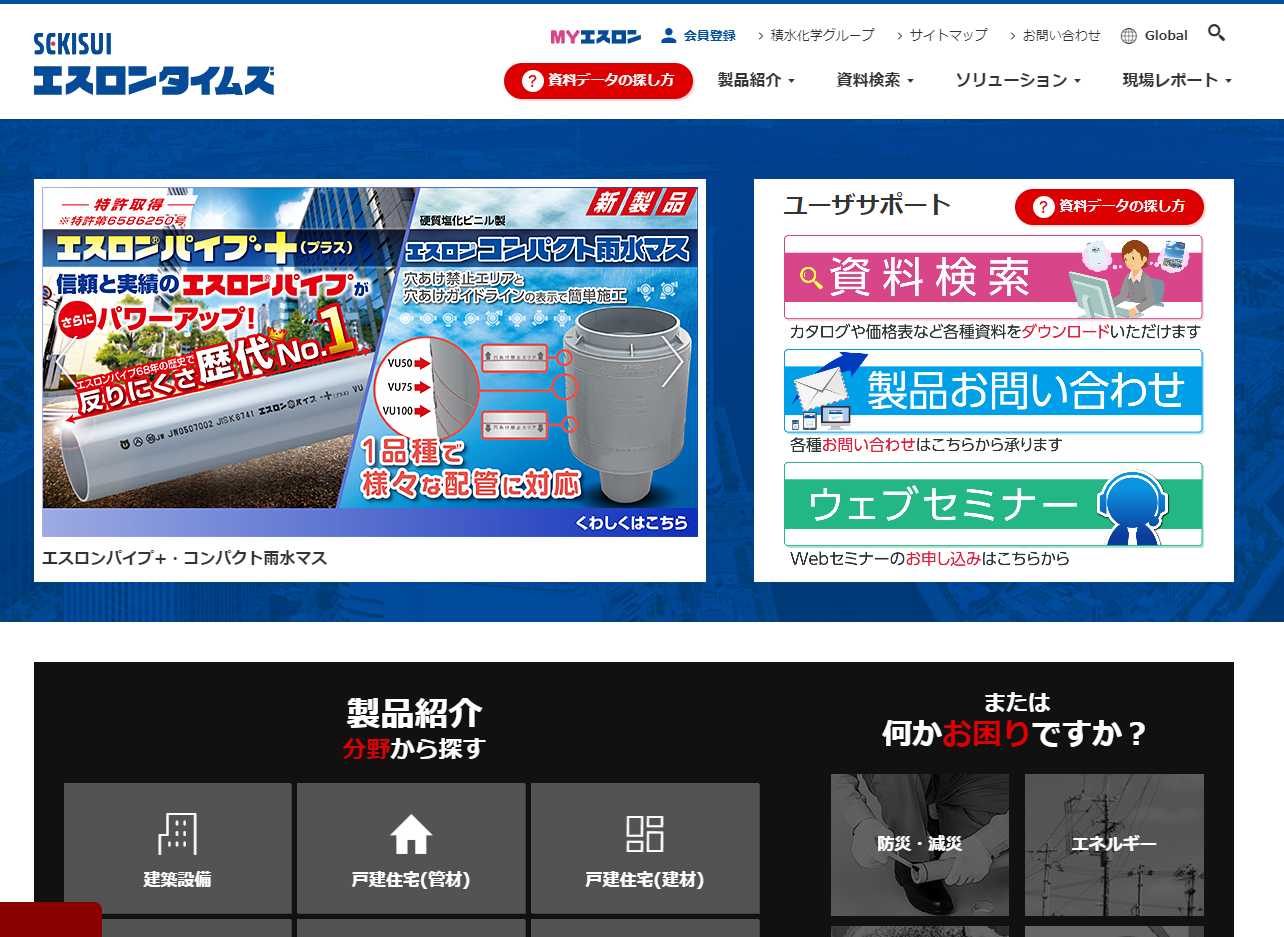Select the 建築設備 building icon tile
This screenshot has height=937, width=1284.
pyautogui.click(x=178, y=848)
